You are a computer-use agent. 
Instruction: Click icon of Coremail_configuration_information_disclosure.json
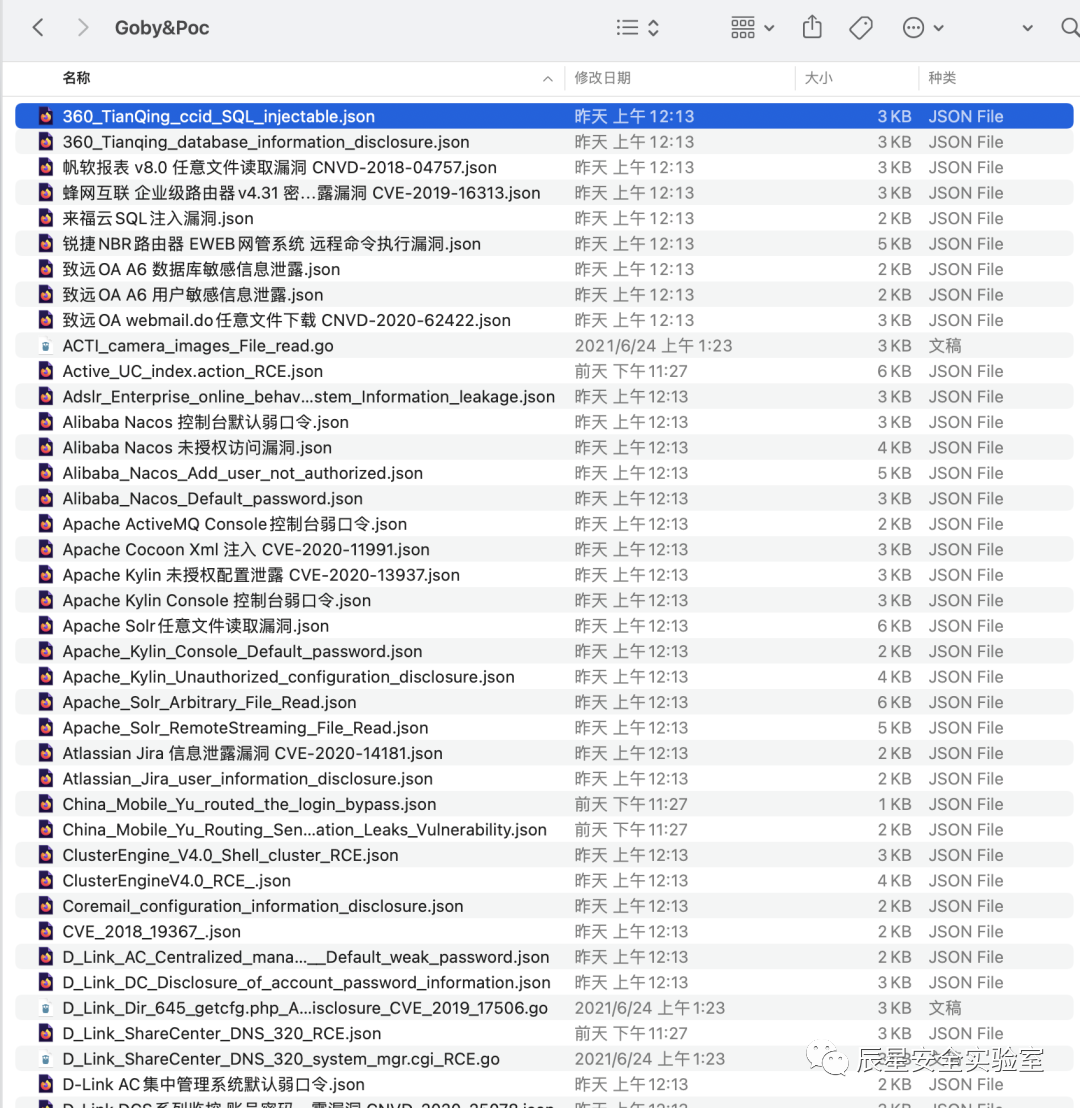coord(46,905)
